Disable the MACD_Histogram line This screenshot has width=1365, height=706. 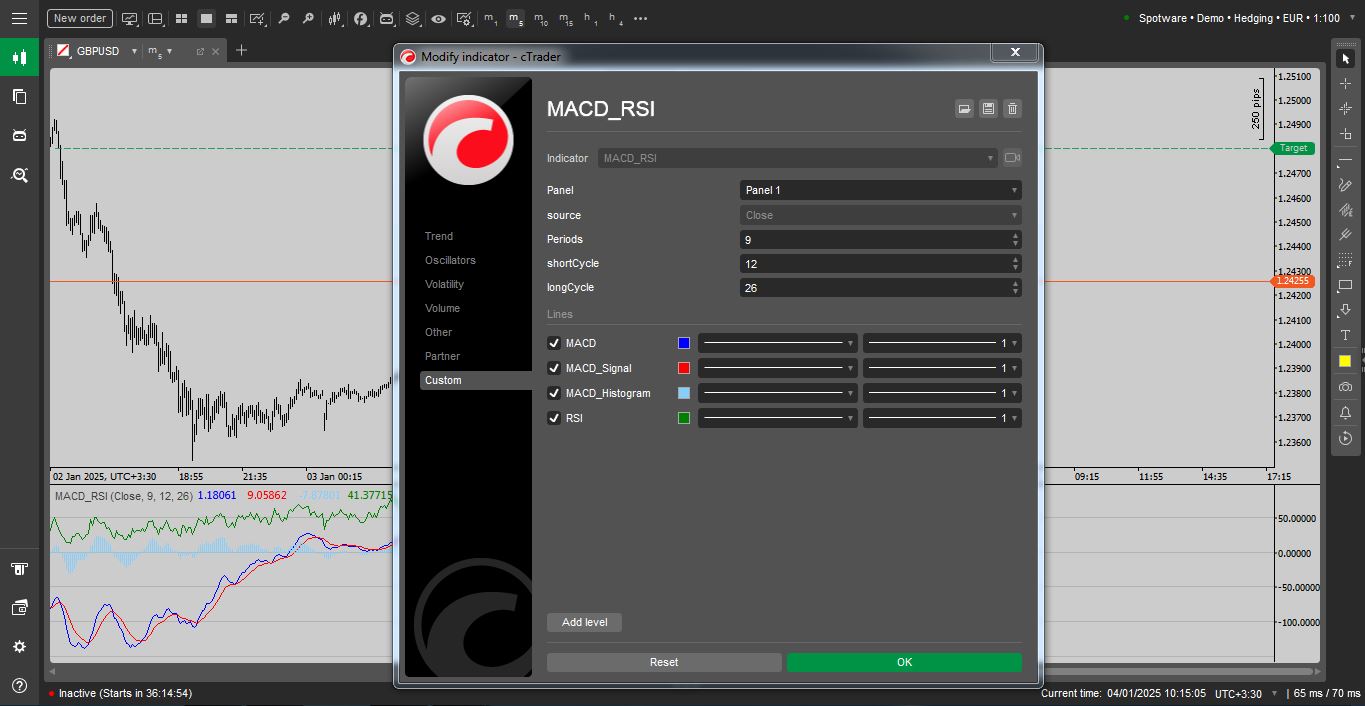tap(554, 393)
